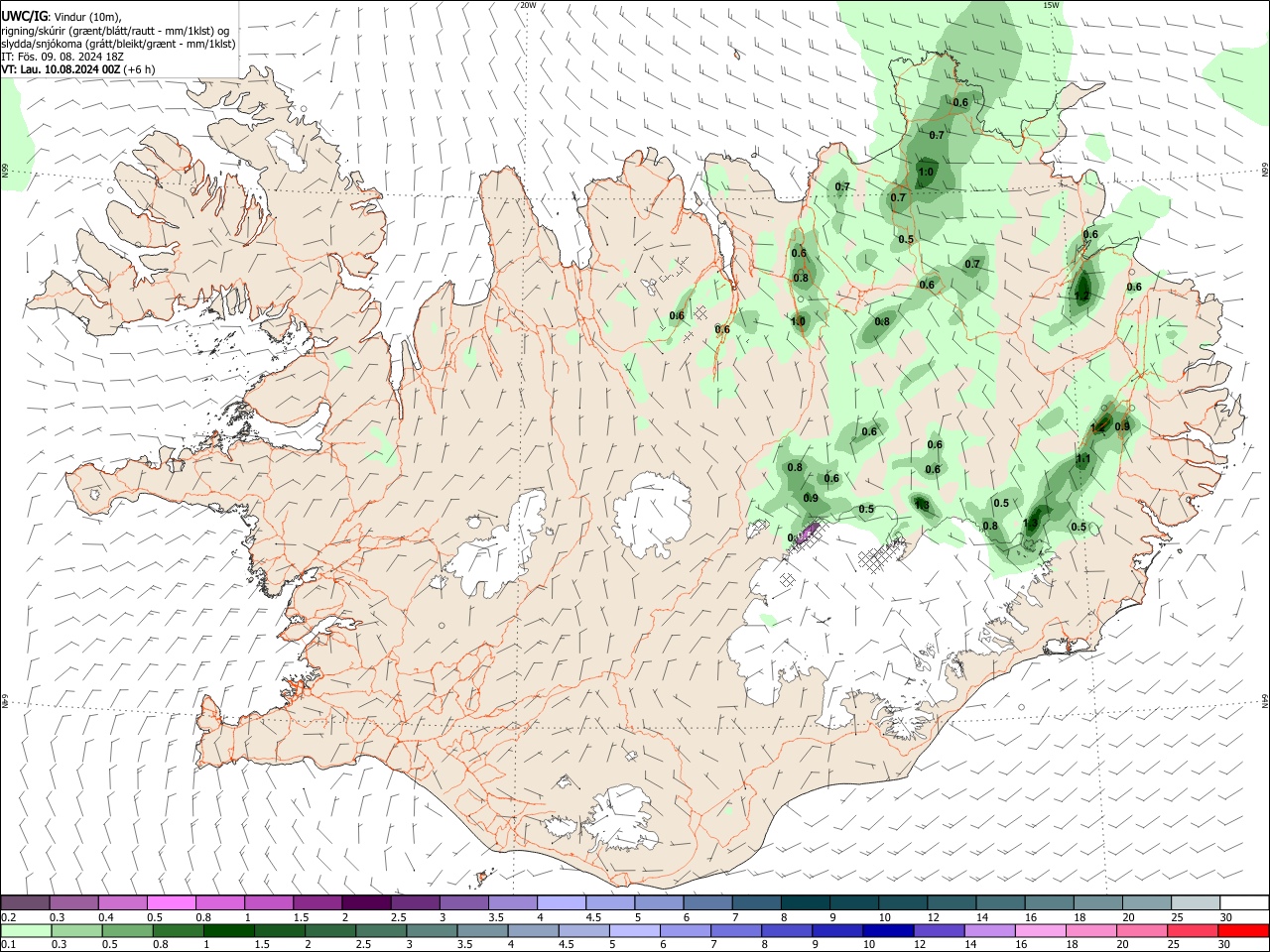Viewport: 1270px width, 952px height.
Task: Choose the light gray 25–30 snow legend swatch
Action: (x=1195, y=902)
